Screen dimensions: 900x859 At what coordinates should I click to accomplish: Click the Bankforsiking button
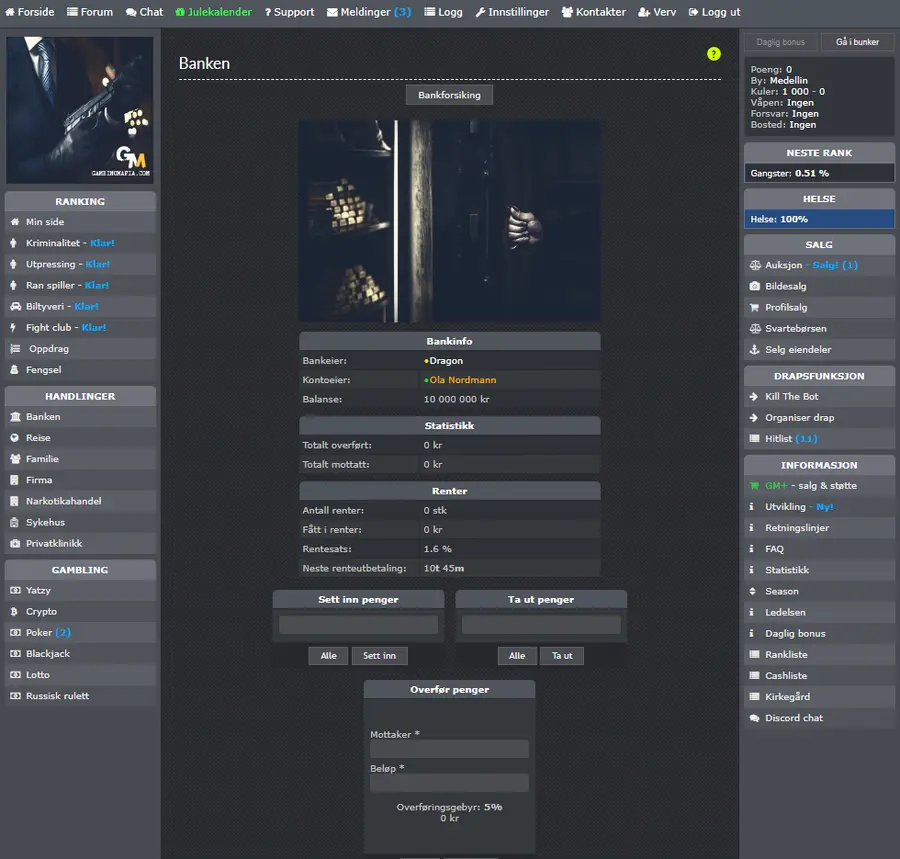click(x=449, y=95)
